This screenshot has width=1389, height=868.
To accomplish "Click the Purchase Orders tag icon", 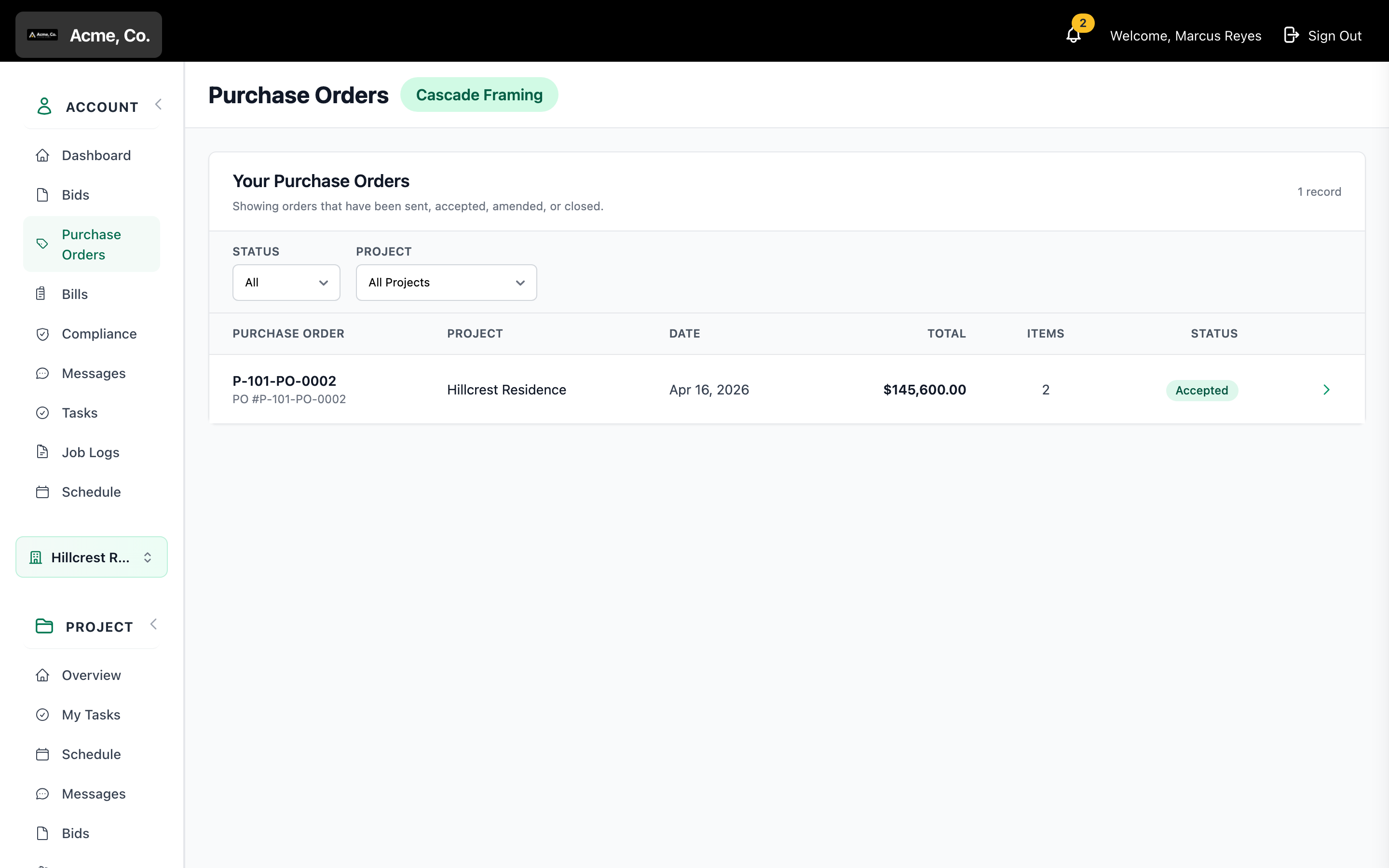I will (x=42, y=244).
